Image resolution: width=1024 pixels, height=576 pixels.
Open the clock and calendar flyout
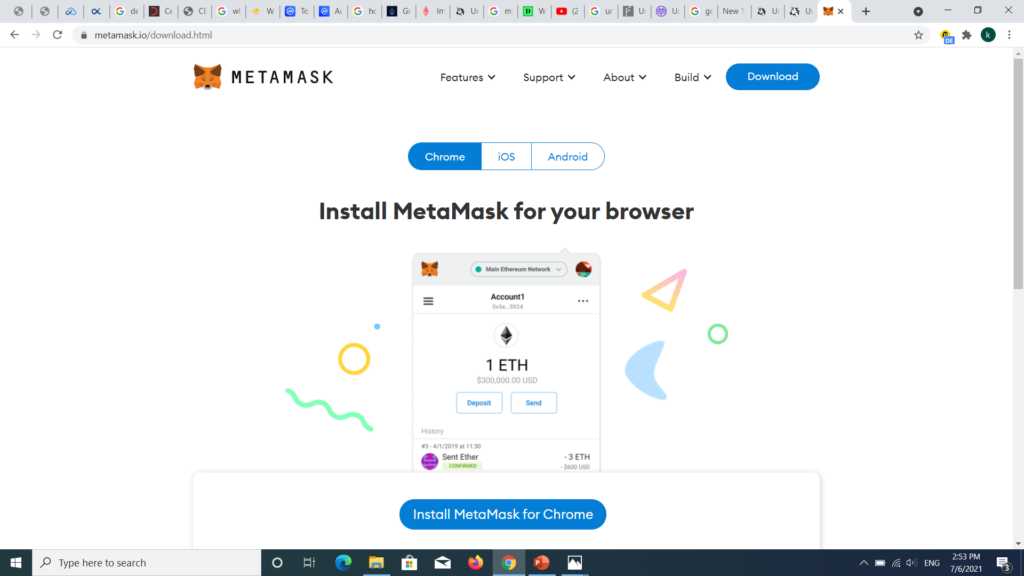point(966,563)
